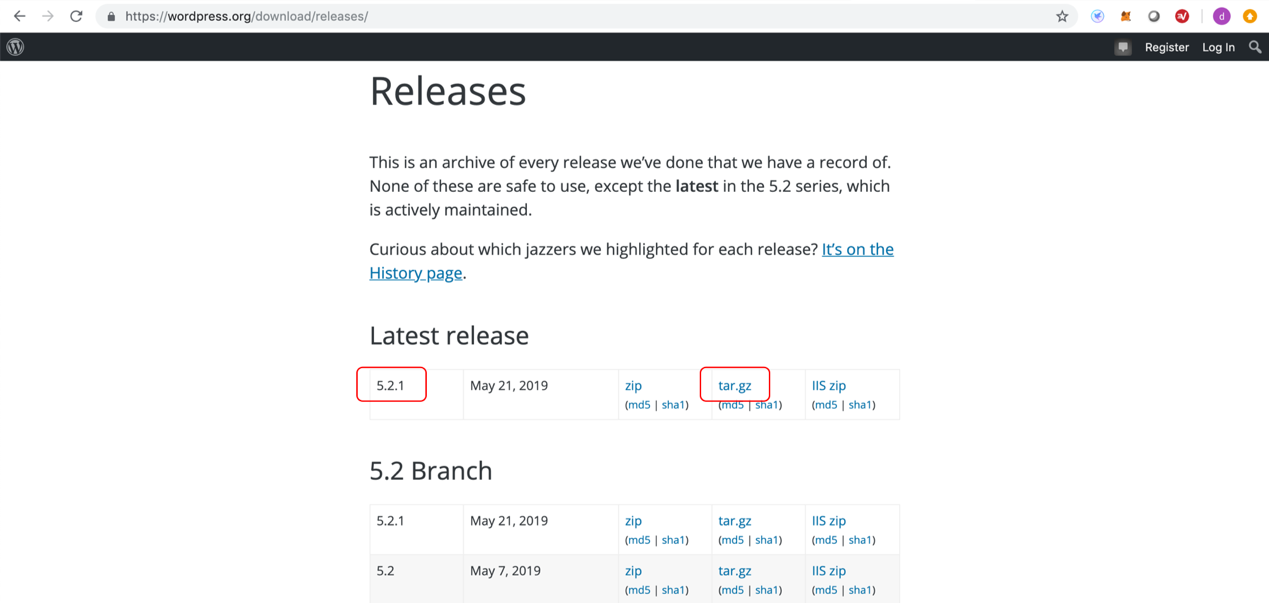Download Latest release tar.gz
The width and height of the screenshot is (1269, 603).
pyautogui.click(x=735, y=385)
